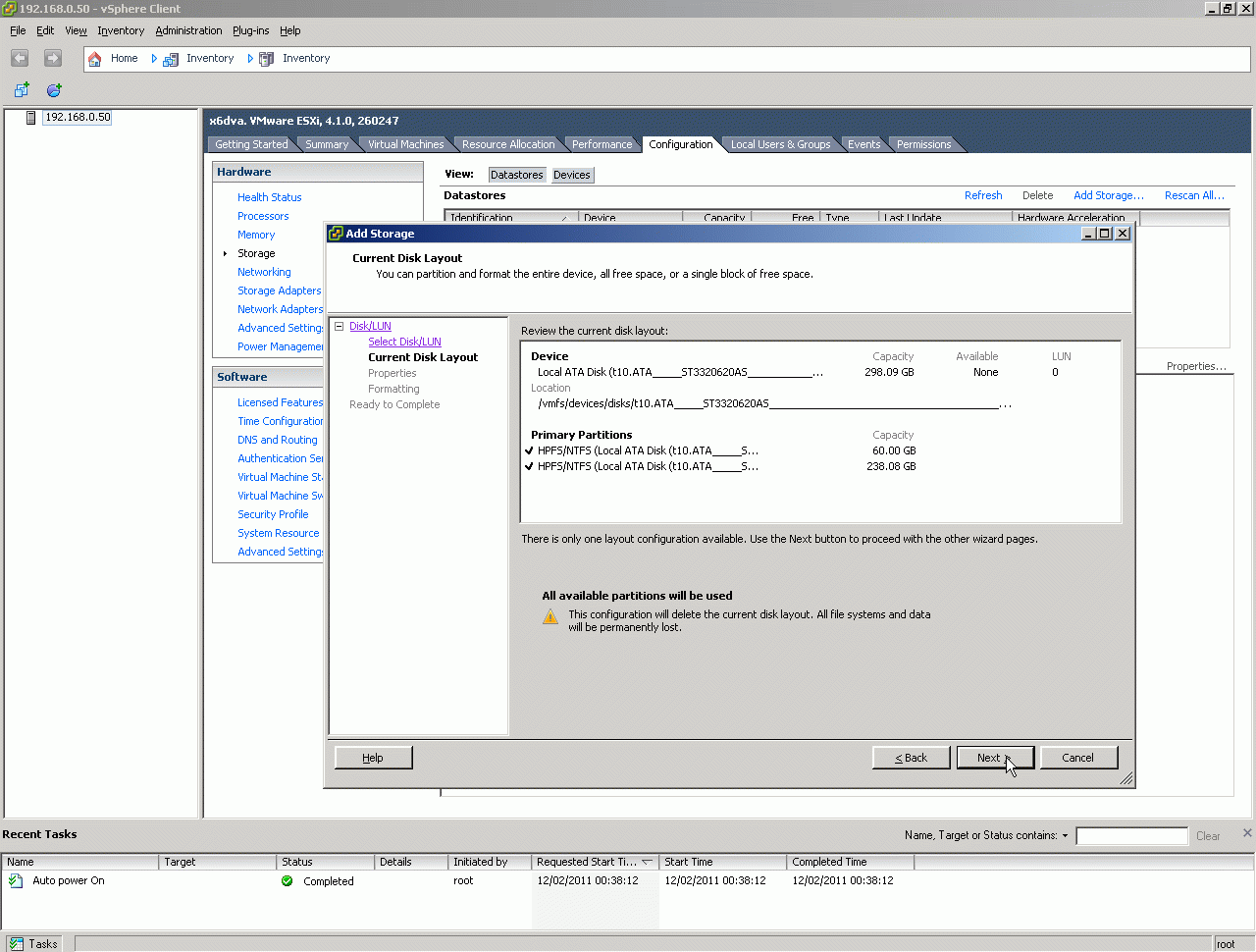
Task: Switch to the Permissions tab
Action: tap(923, 144)
